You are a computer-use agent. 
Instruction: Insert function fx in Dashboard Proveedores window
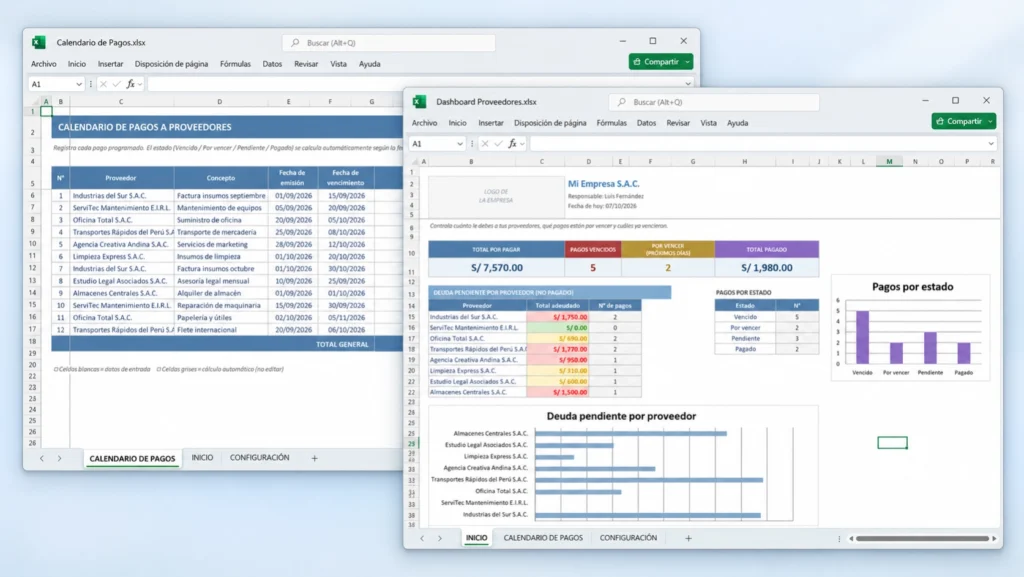click(x=512, y=144)
